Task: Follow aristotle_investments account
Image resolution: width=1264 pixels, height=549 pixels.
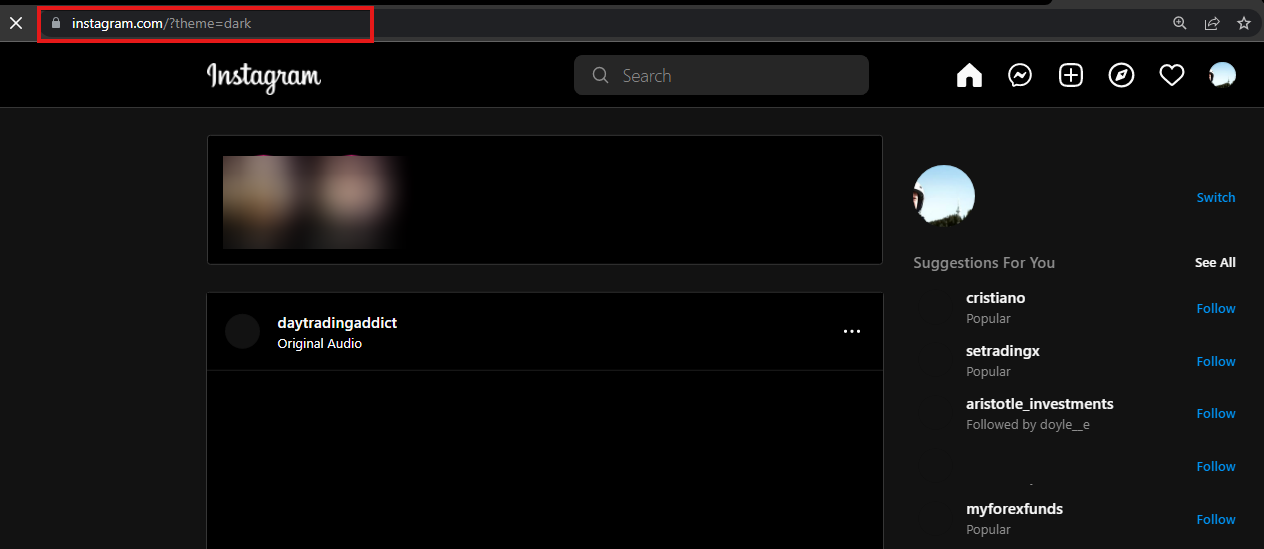Action: click(1216, 413)
